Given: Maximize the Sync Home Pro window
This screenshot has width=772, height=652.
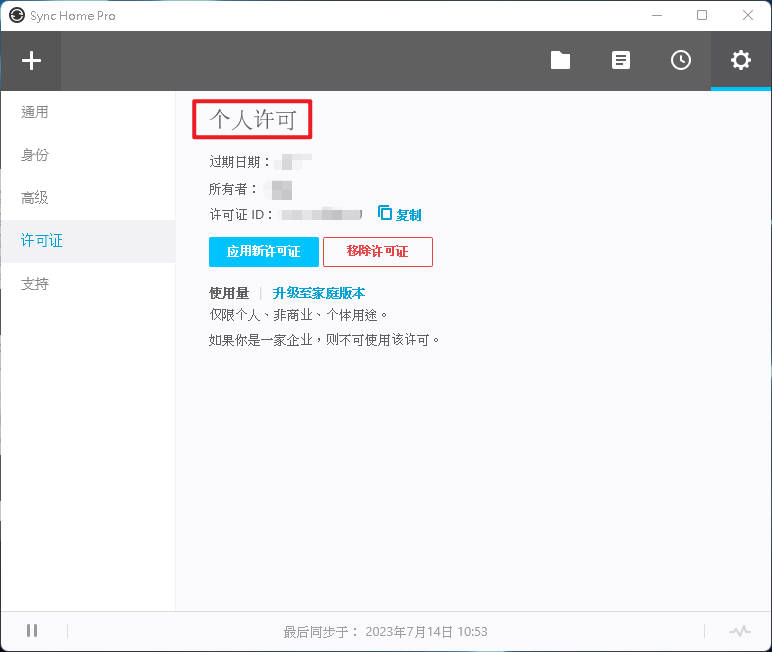Looking at the screenshot, I should (x=702, y=15).
